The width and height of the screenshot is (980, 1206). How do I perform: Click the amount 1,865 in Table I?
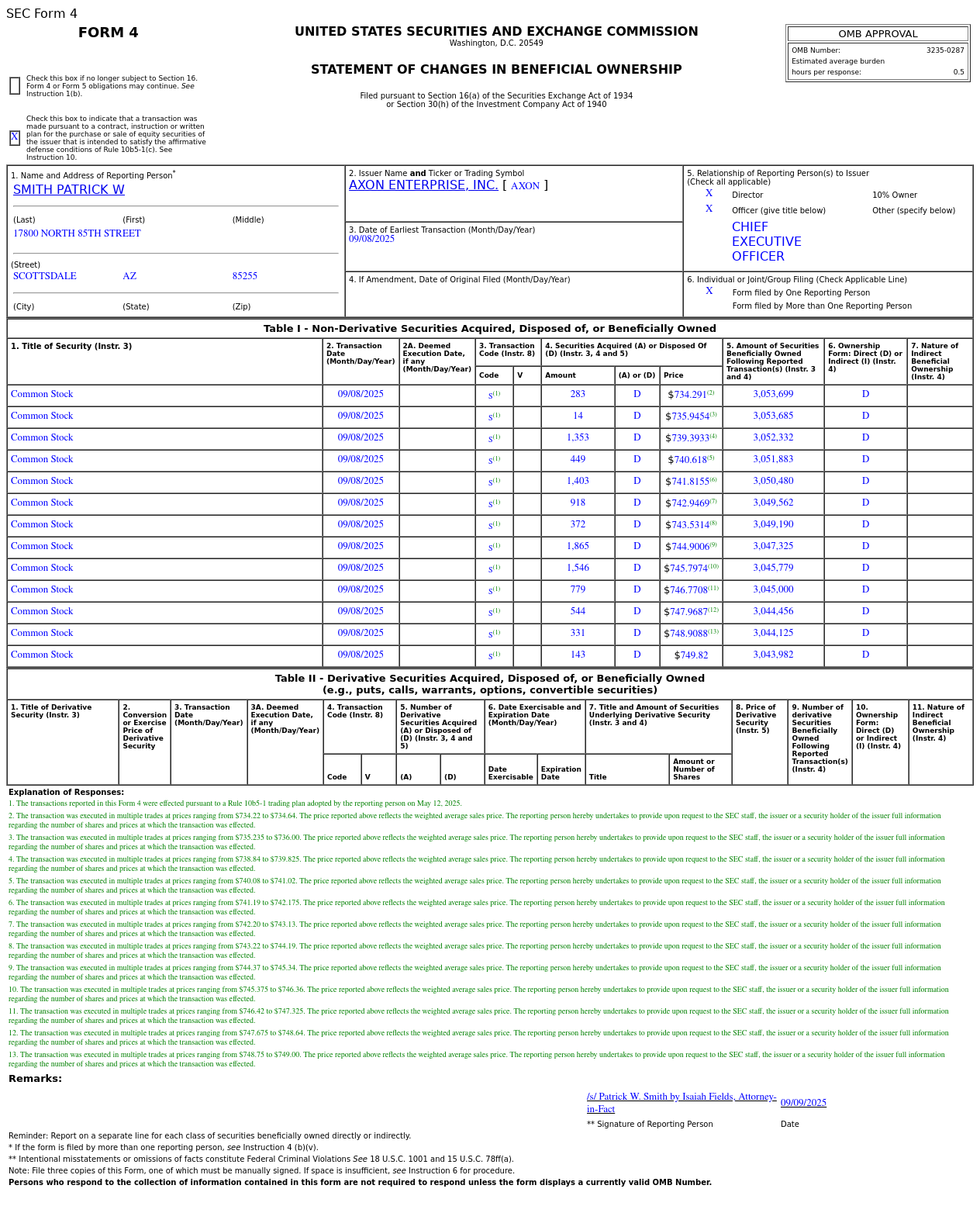click(x=578, y=546)
